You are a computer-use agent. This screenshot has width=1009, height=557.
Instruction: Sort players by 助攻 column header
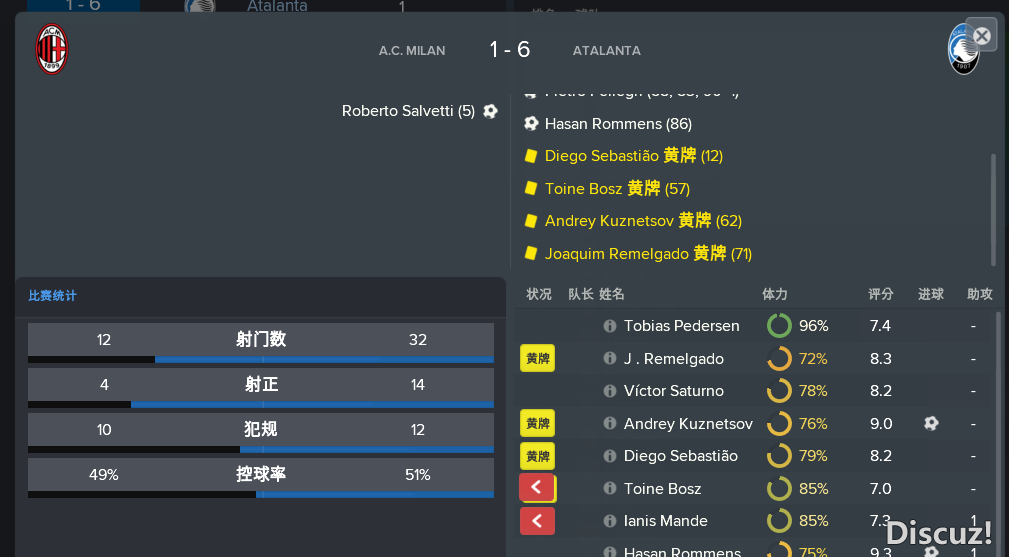(x=979, y=294)
